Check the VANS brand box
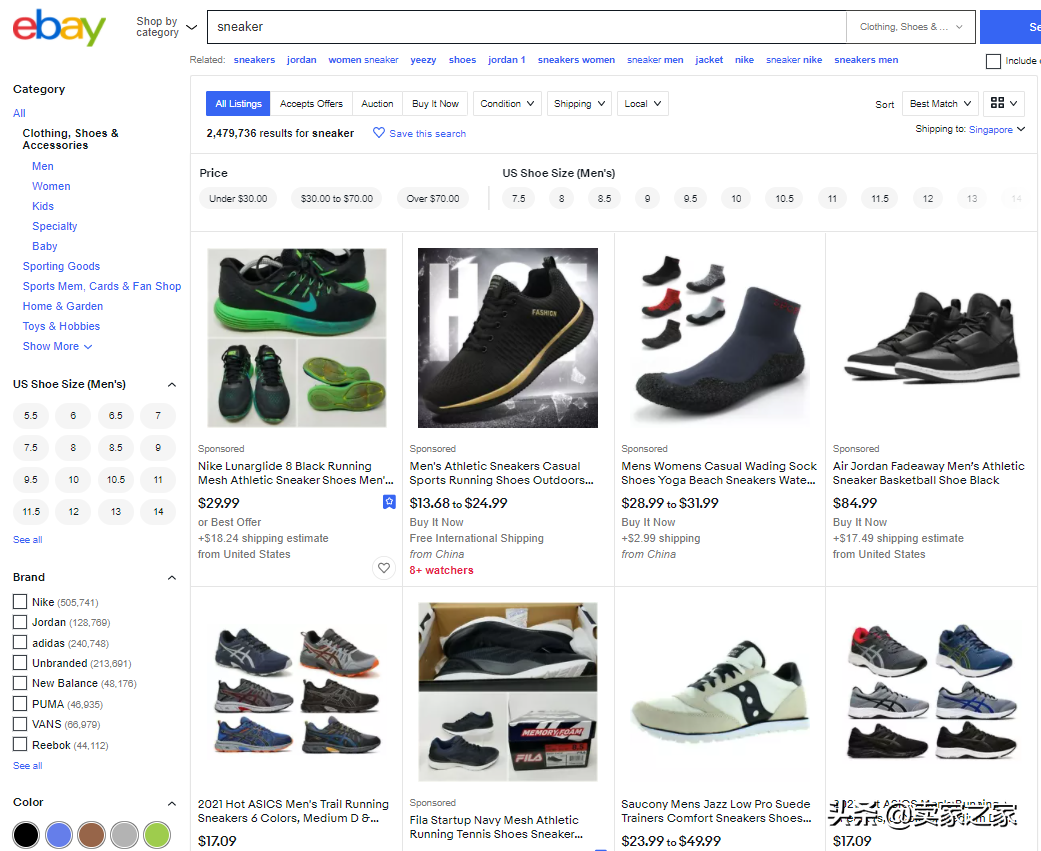This screenshot has width=1041, height=851. pos(20,724)
